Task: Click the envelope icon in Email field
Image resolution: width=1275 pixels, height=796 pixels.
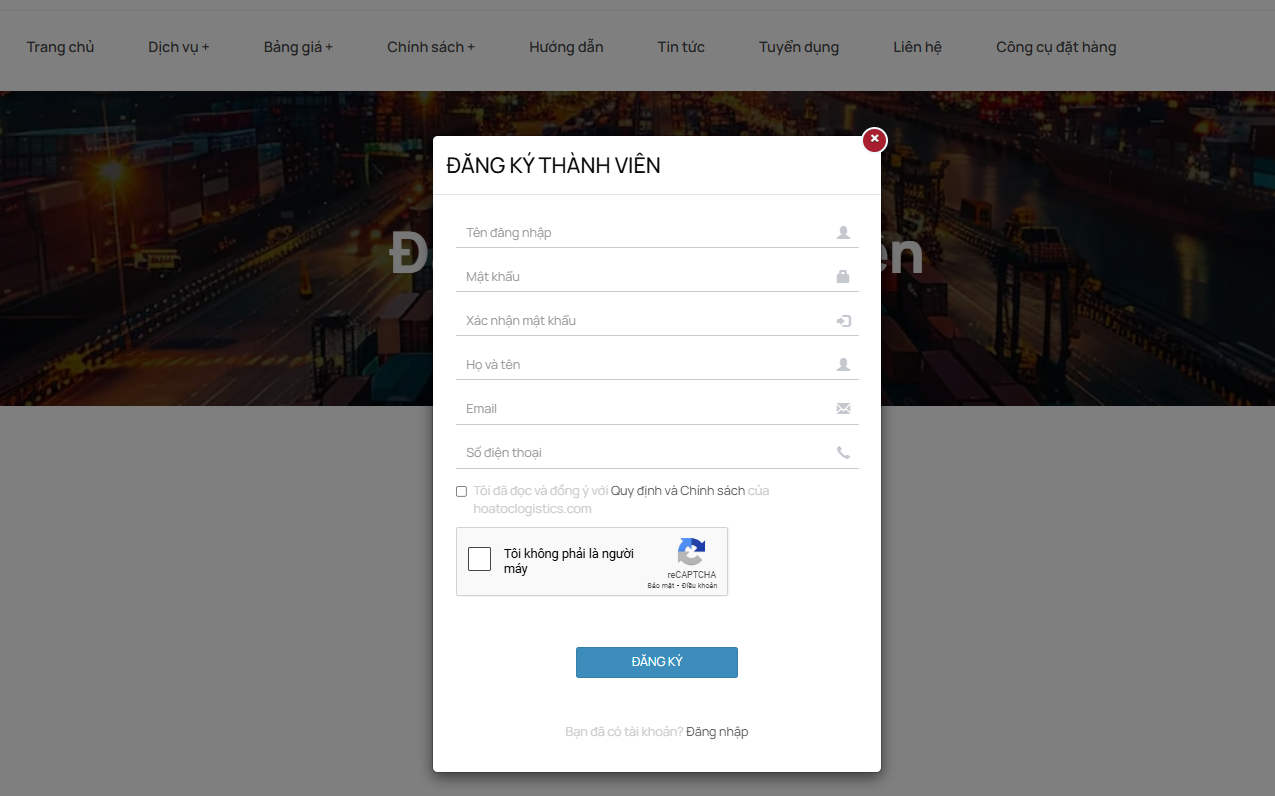Action: (x=843, y=409)
